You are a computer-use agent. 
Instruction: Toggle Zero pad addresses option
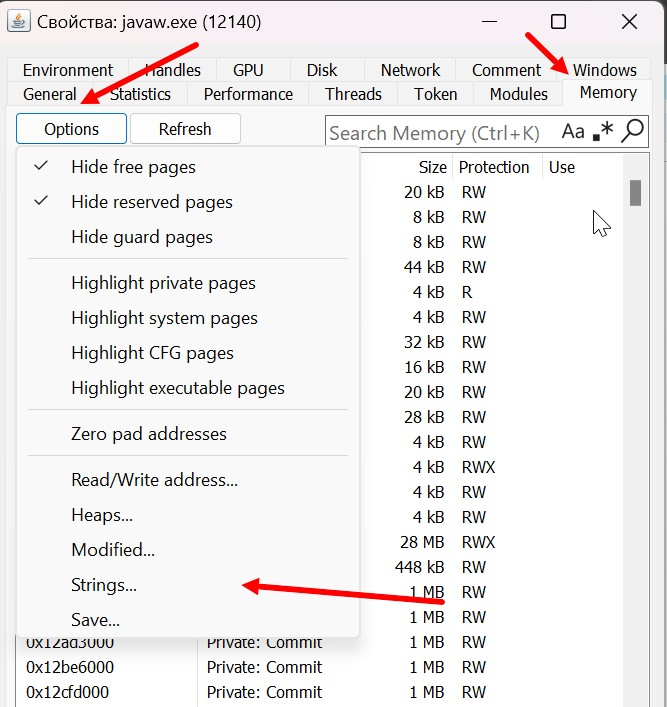188,434
